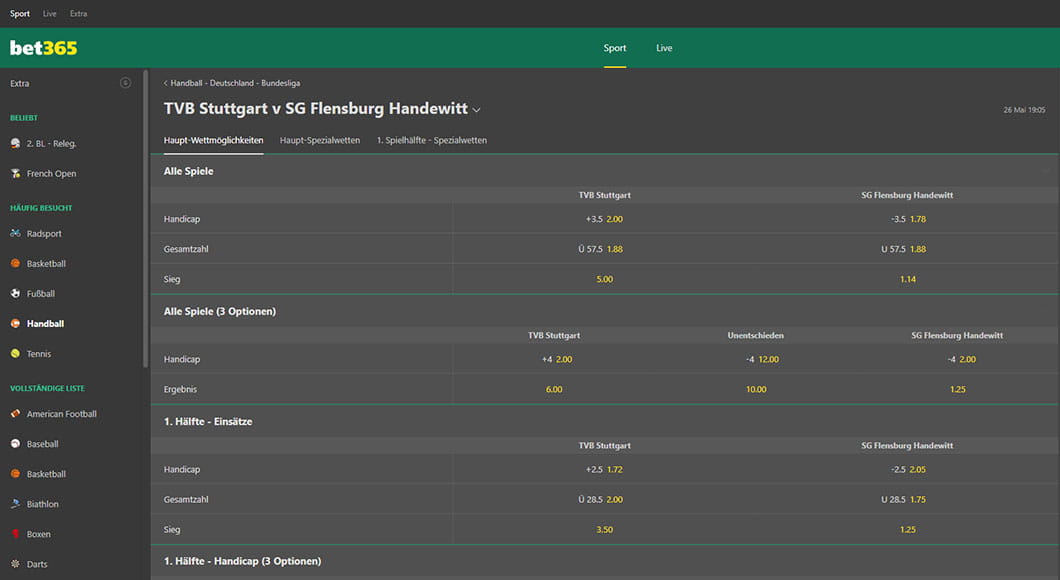The width and height of the screenshot is (1060, 580).
Task: Bet first-half -2.5 handicap at 2.05
Action: [x=908, y=469]
